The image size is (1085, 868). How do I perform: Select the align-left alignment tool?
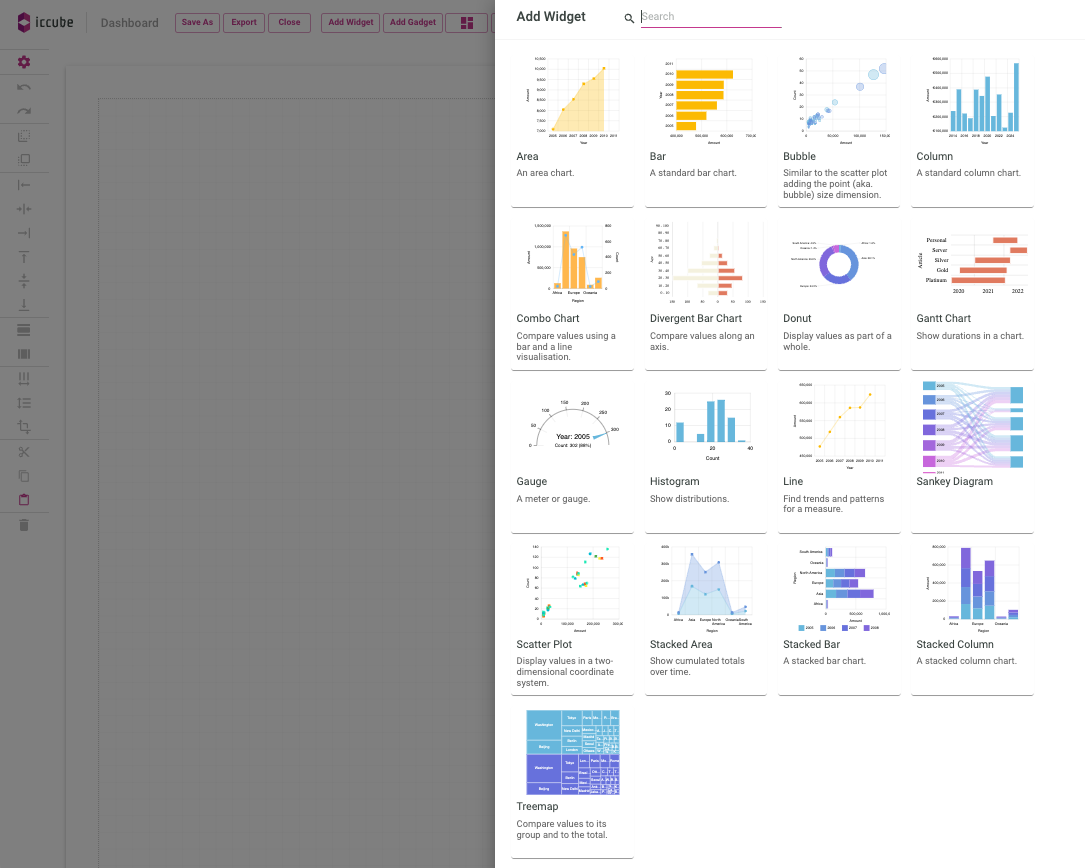[24, 184]
